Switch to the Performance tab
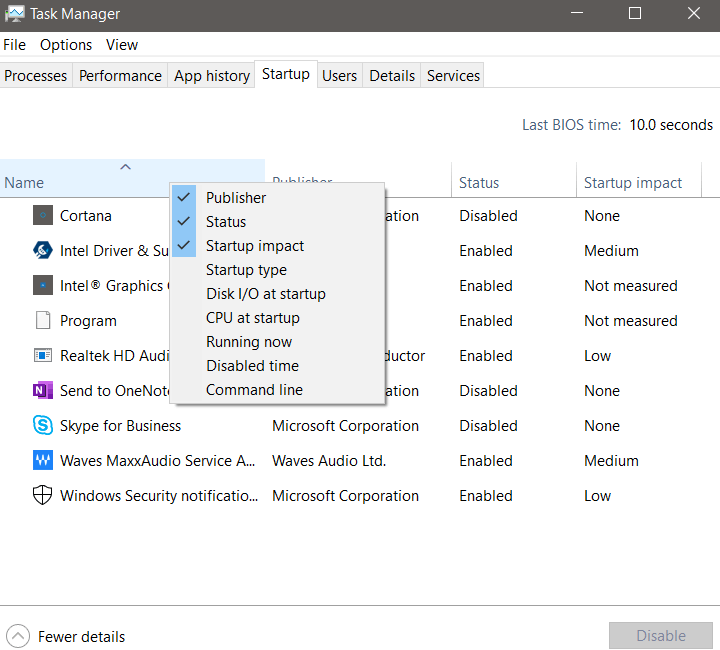Viewport: 720px width, 650px height. pos(120,75)
